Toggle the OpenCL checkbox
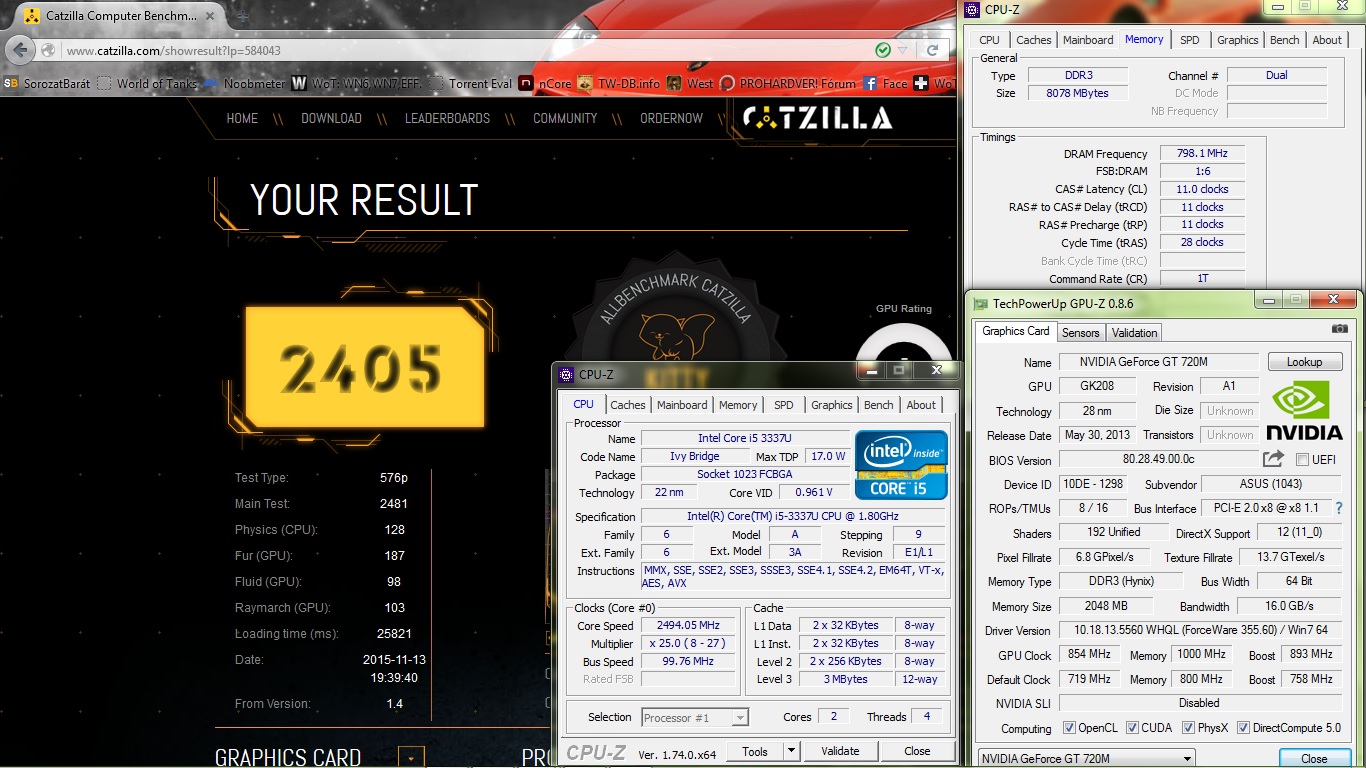1366x768 pixels. tap(1069, 728)
